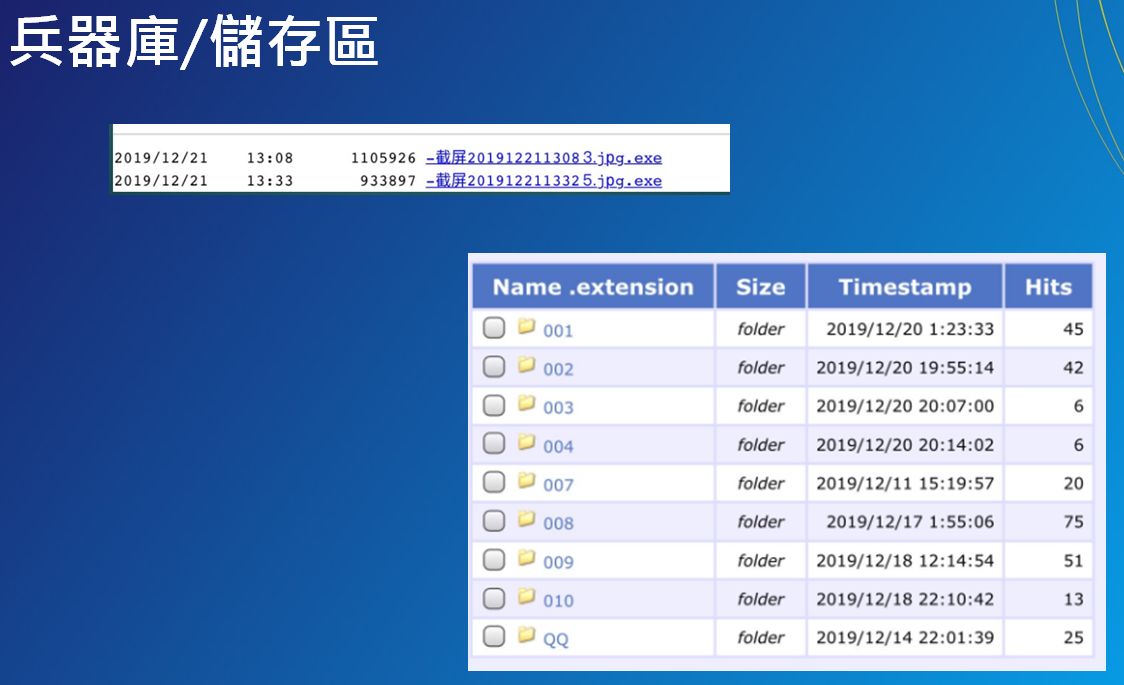This screenshot has width=1124, height=685.
Task: Click the file size 1105926
Action: pyautogui.click(x=383, y=158)
